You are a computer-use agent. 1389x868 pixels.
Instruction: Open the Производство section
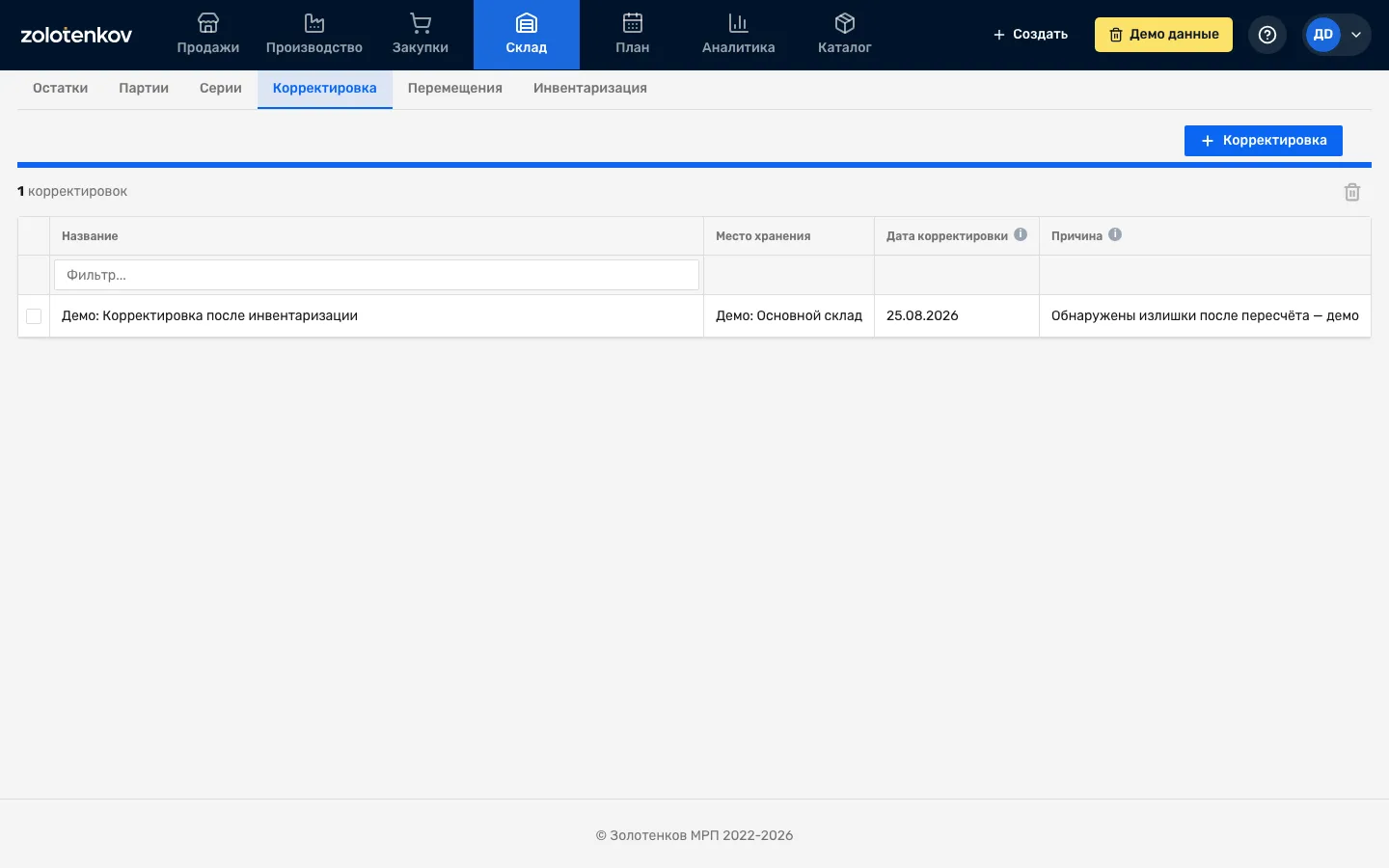pyautogui.click(x=314, y=35)
